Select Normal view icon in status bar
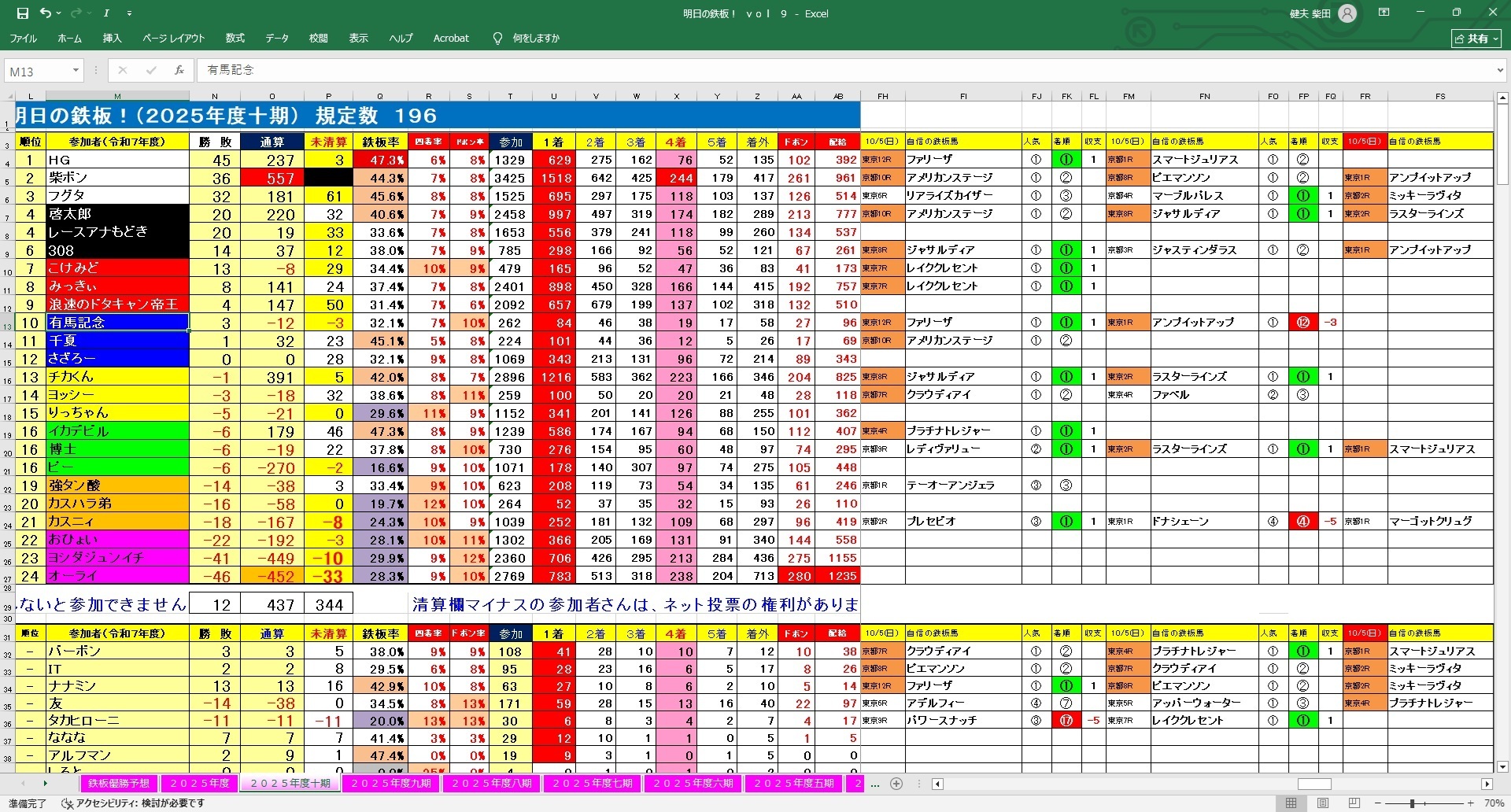Viewport: 1511px width, 812px height. coord(1291,803)
